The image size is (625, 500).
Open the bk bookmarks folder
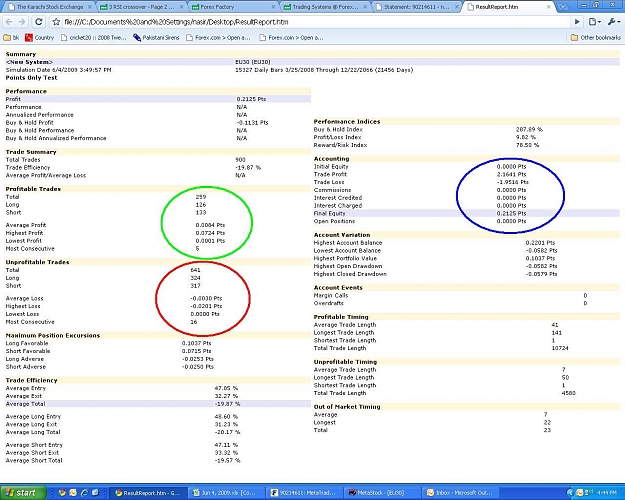[11, 37]
